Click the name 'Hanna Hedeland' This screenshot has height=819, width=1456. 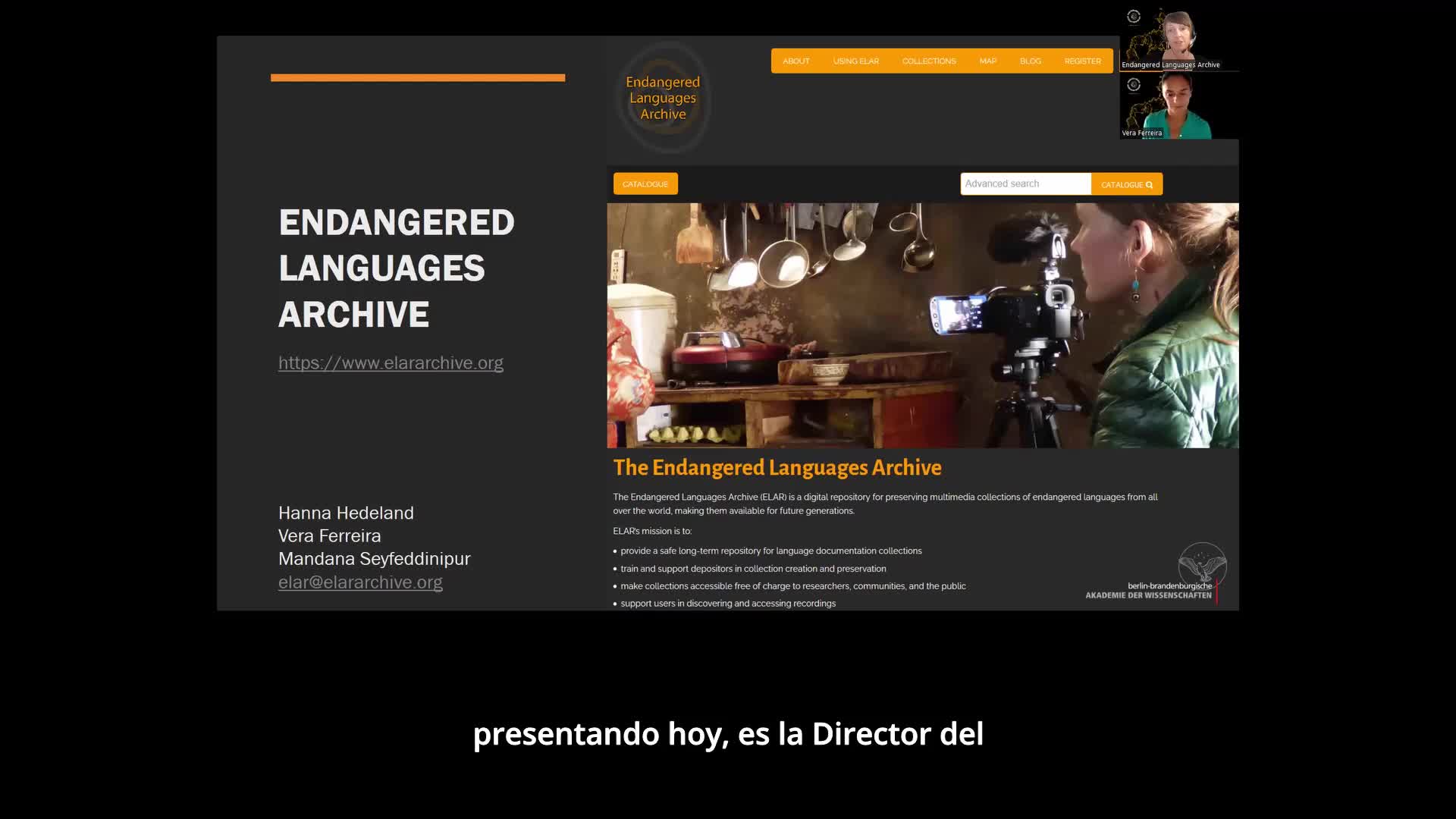click(346, 513)
